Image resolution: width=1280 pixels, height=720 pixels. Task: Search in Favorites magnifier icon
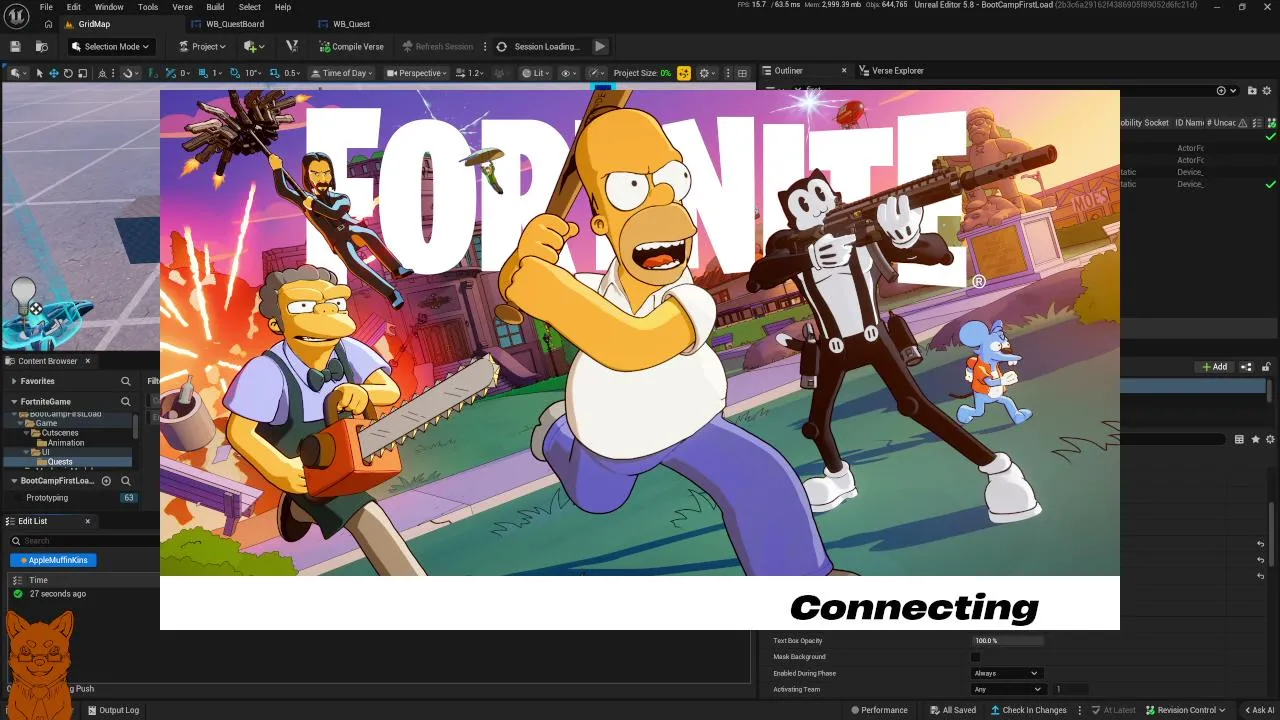126,381
